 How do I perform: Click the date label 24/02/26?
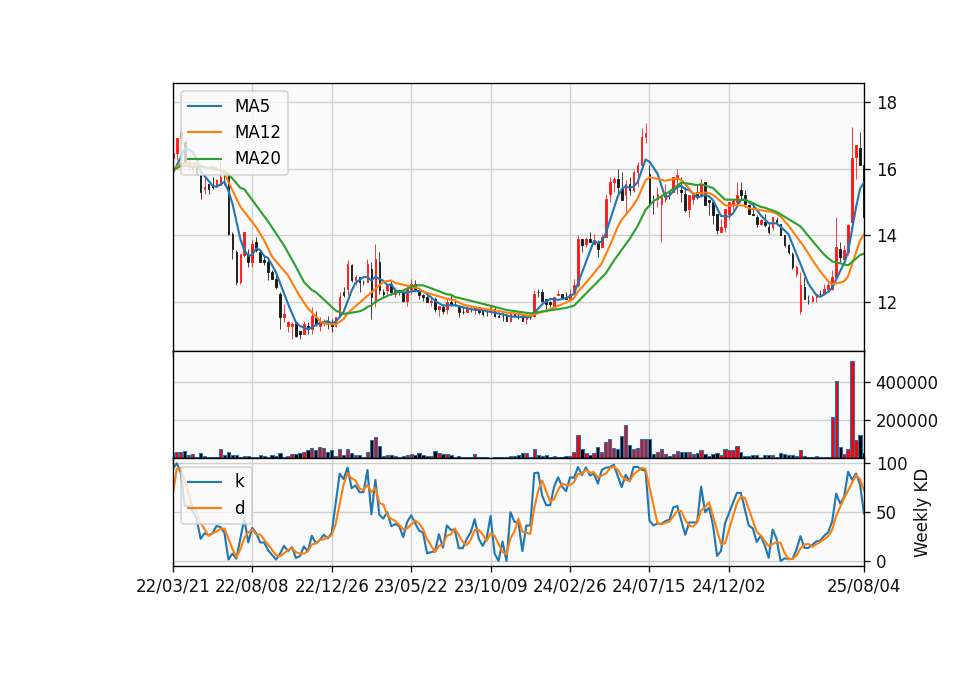point(570,586)
